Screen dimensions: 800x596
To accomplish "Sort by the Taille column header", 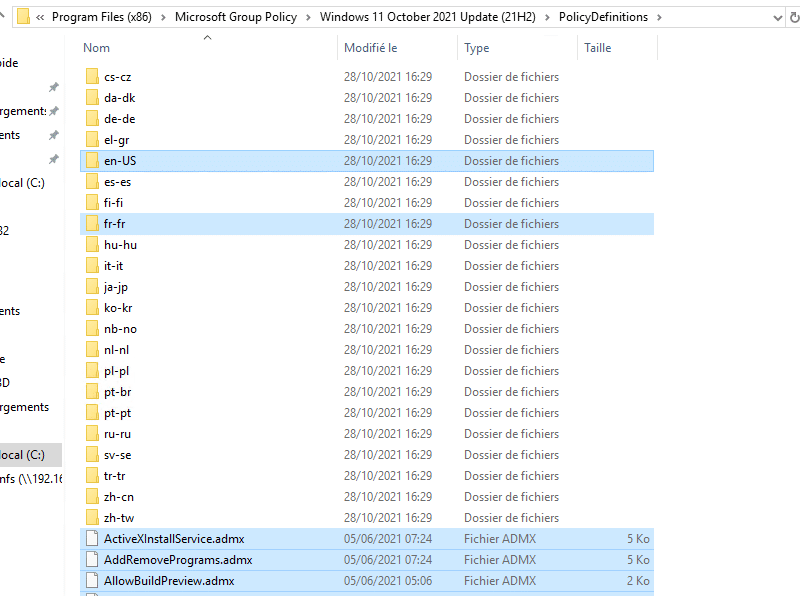I will coord(597,48).
